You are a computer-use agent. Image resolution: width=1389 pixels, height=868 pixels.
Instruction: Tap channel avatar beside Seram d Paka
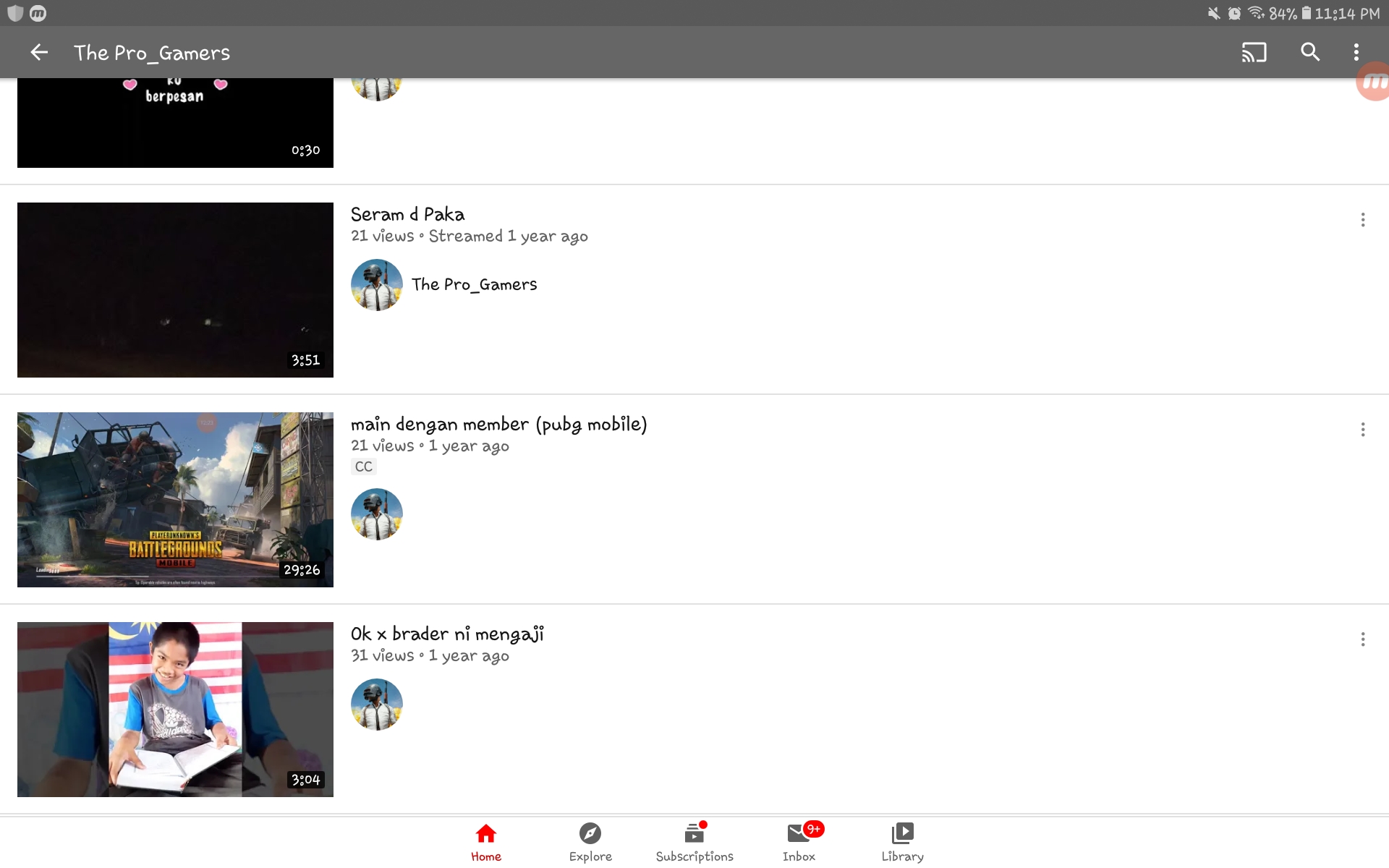[x=377, y=285]
